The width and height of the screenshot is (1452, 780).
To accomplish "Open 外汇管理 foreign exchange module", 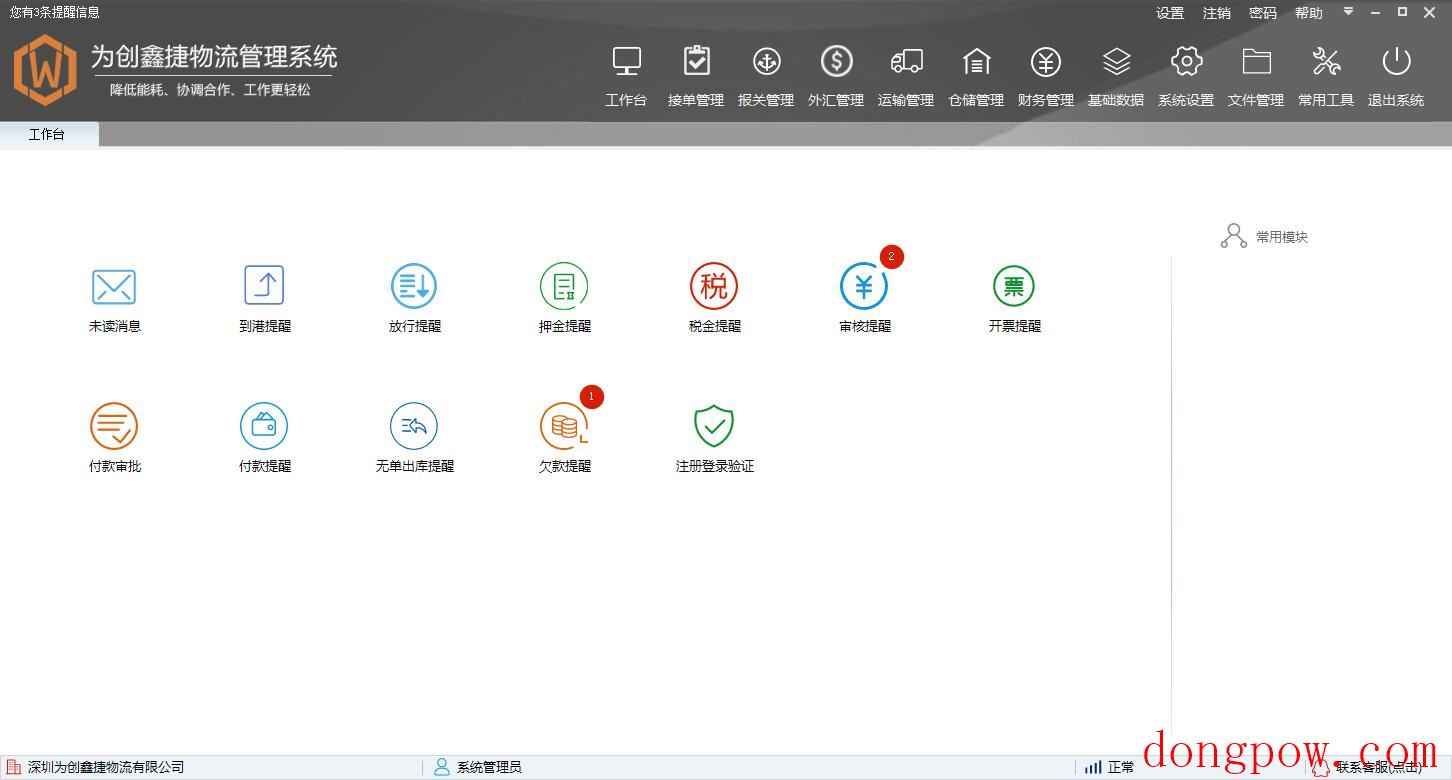I will coord(836,75).
